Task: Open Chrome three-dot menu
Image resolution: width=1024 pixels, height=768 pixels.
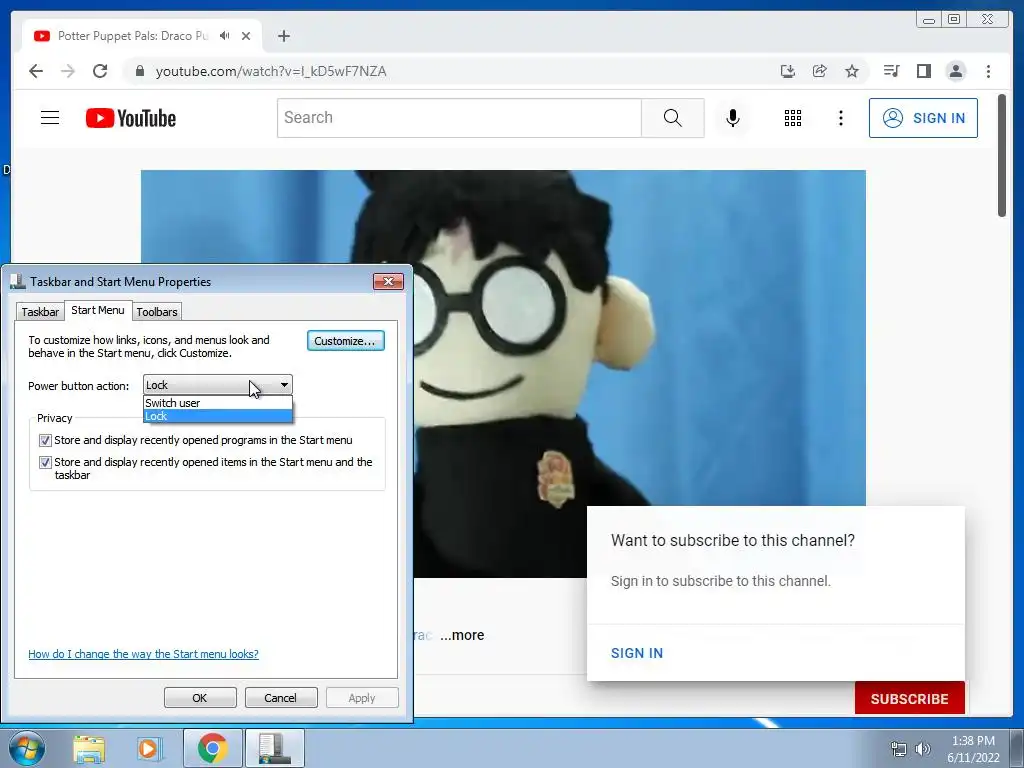Action: [988, 71]
